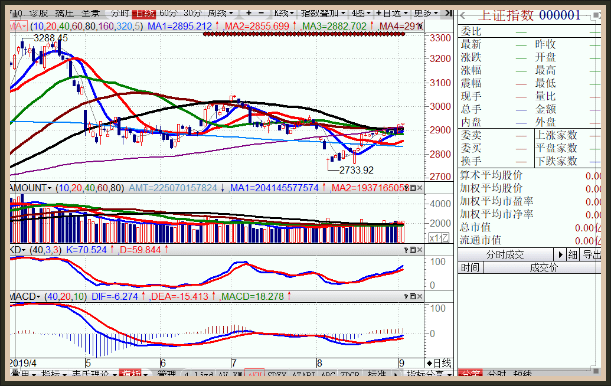Click the KD panel help icon
The image size is (611, 386).
(406, 250)
